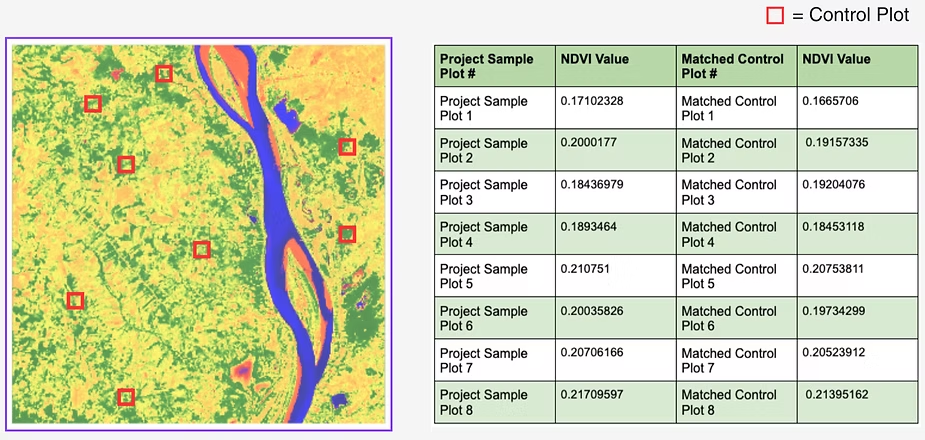Click the control NDVI value 0.20753811

tap(834, 269)
